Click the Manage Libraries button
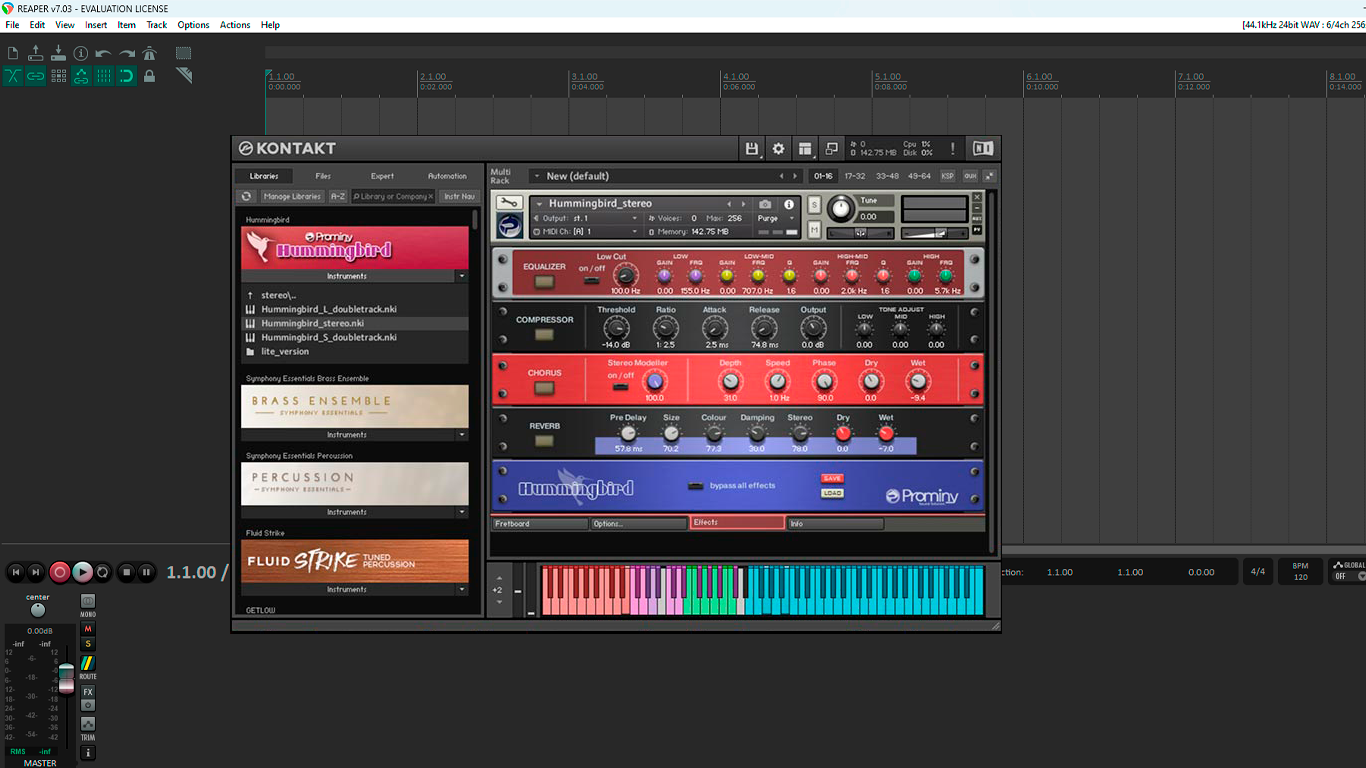Screen dimensions: 1366x768 tap(292, 196)
